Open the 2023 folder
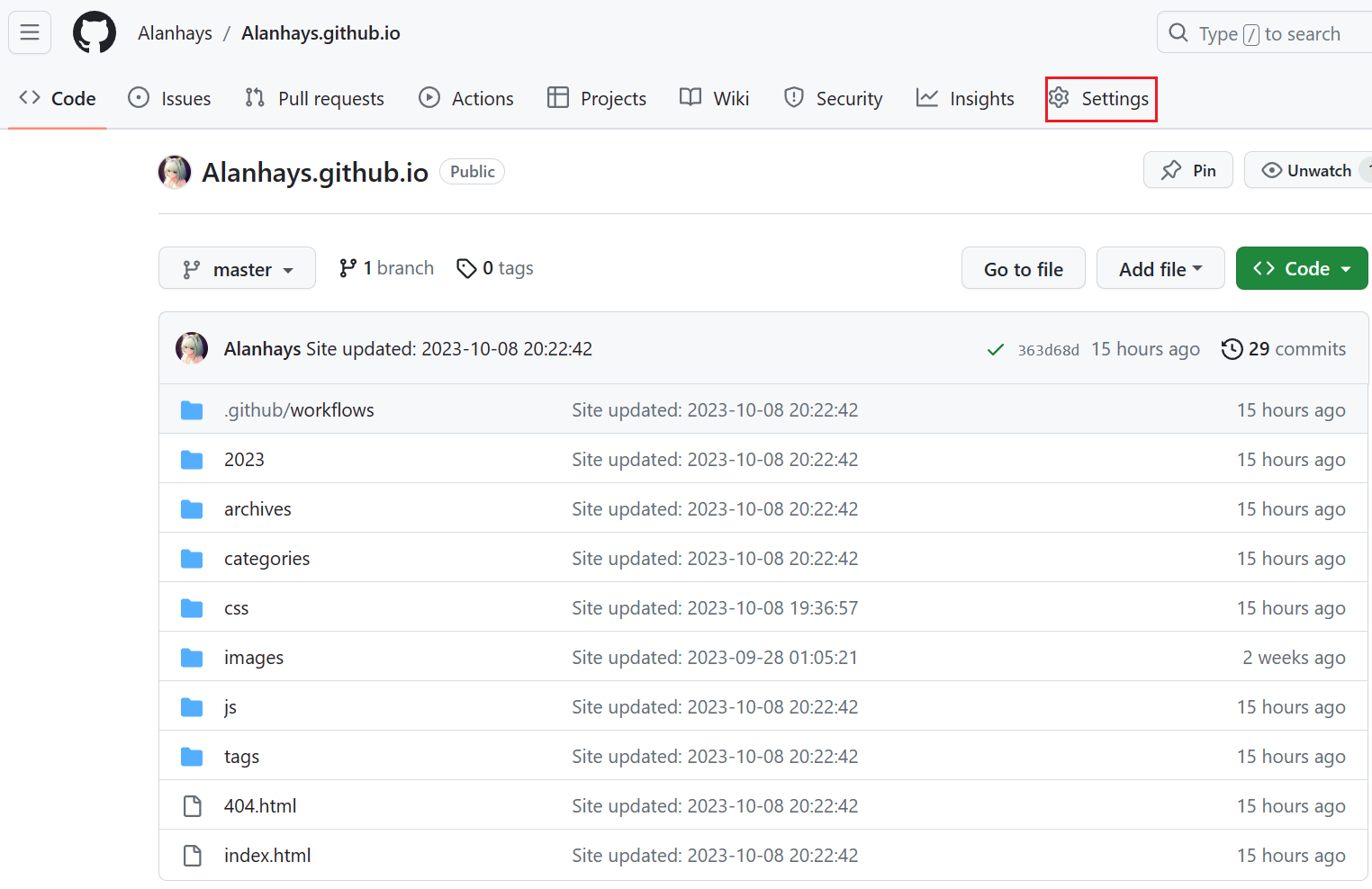 [244, 460]
